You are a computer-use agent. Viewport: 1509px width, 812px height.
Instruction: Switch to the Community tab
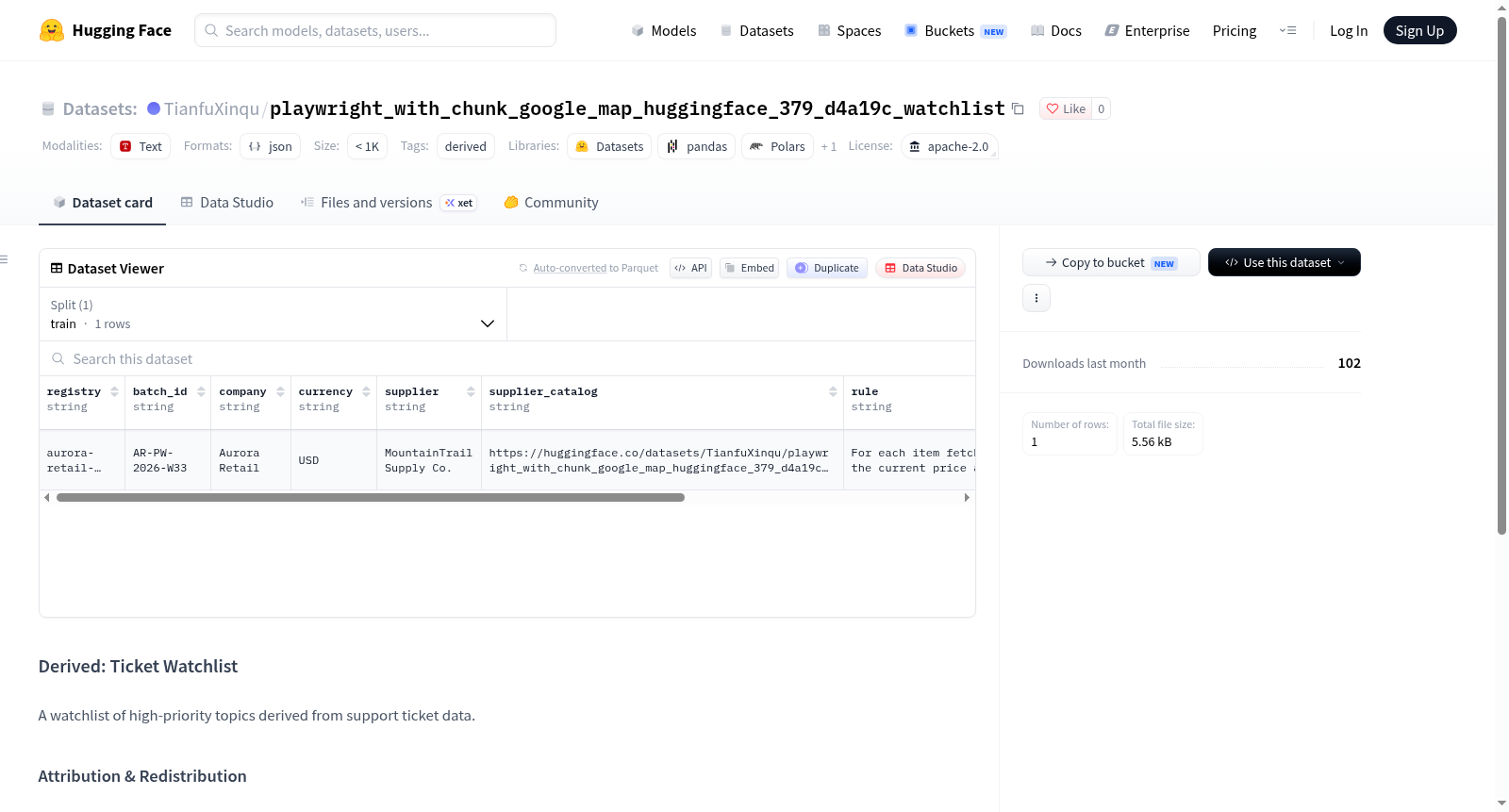coord(552,202)
